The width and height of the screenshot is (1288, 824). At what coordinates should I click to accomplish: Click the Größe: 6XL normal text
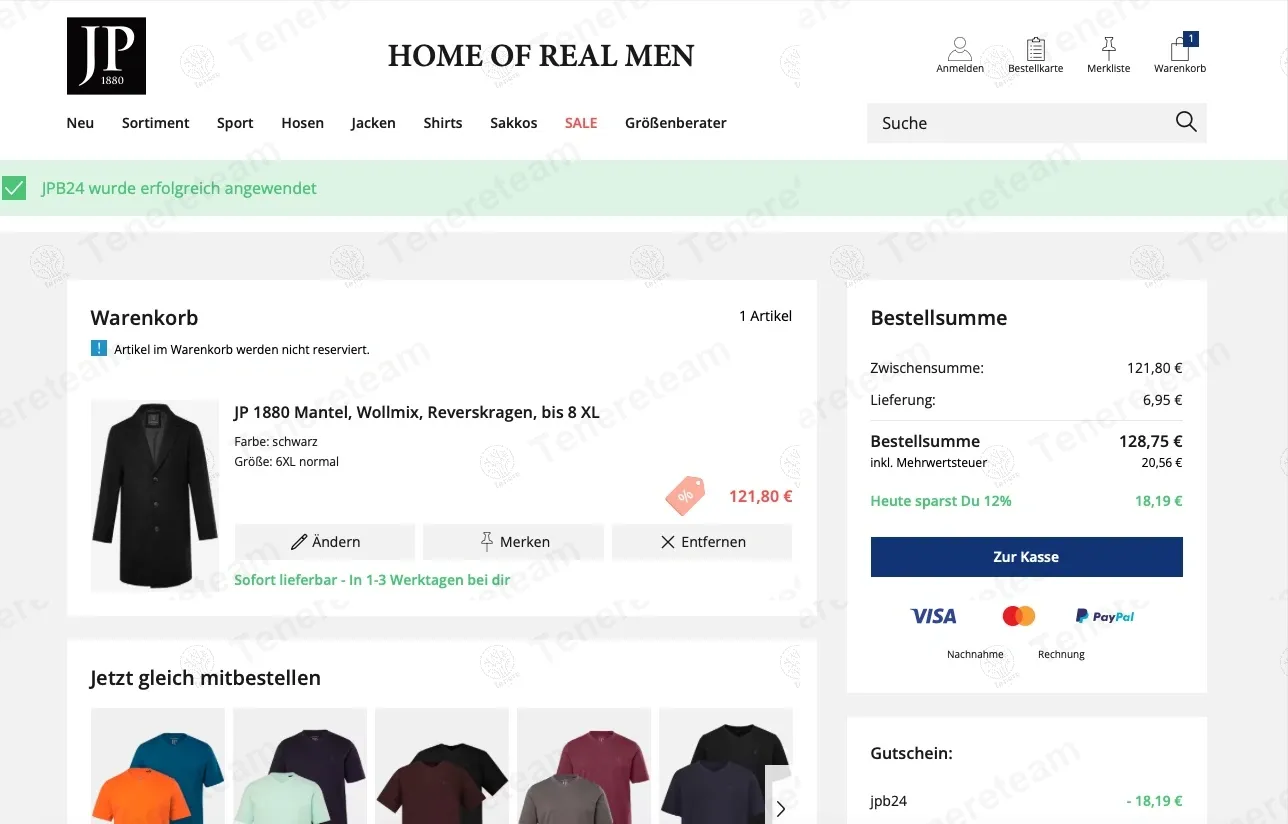(287, 462)
